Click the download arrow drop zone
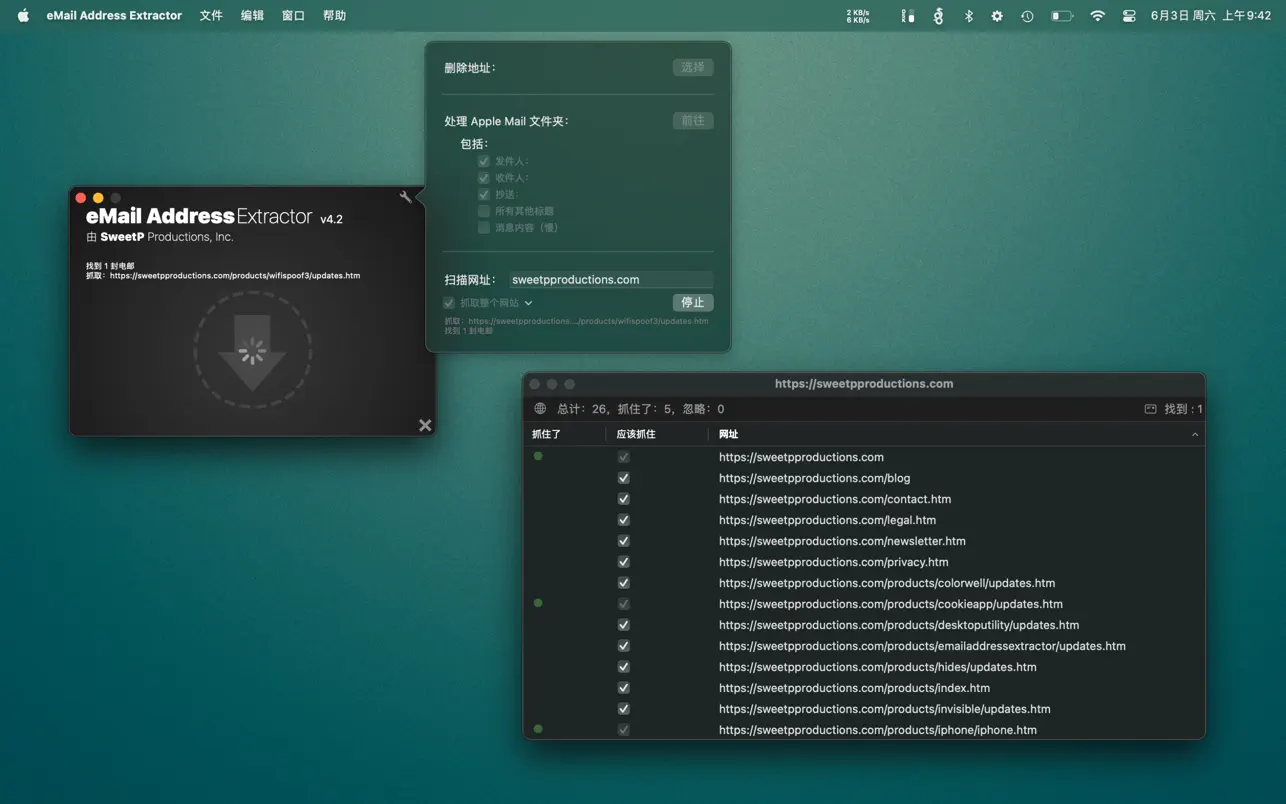1286x804 pixels. 252,350
